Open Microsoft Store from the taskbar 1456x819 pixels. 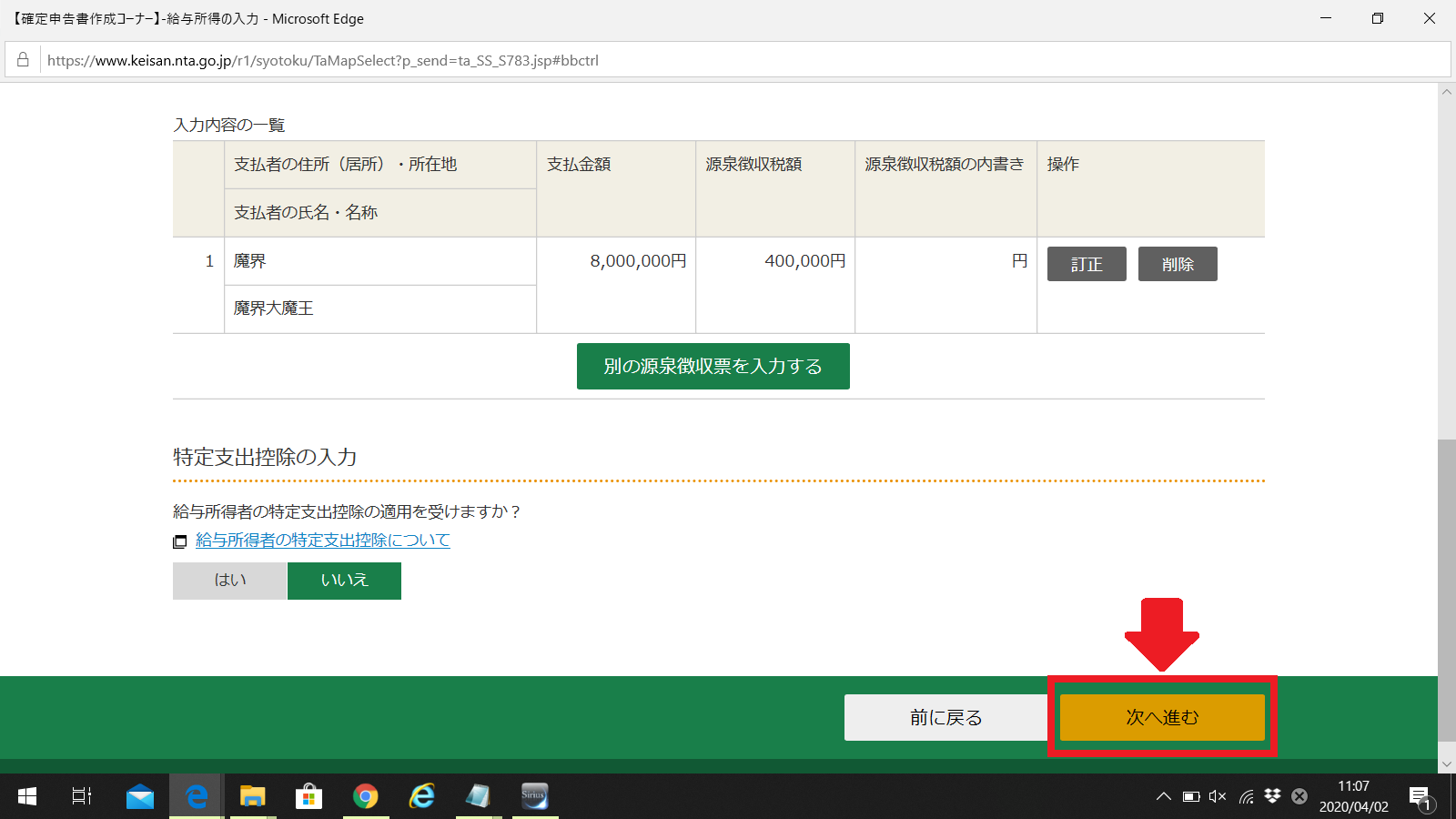308,796
